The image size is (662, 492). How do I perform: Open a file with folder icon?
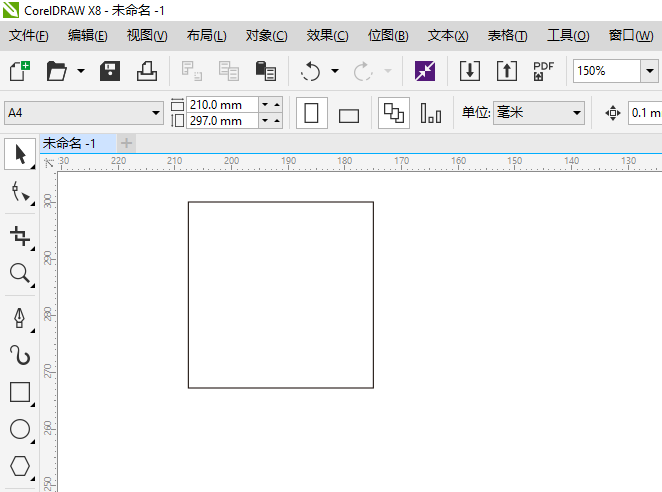coord(57,71)
